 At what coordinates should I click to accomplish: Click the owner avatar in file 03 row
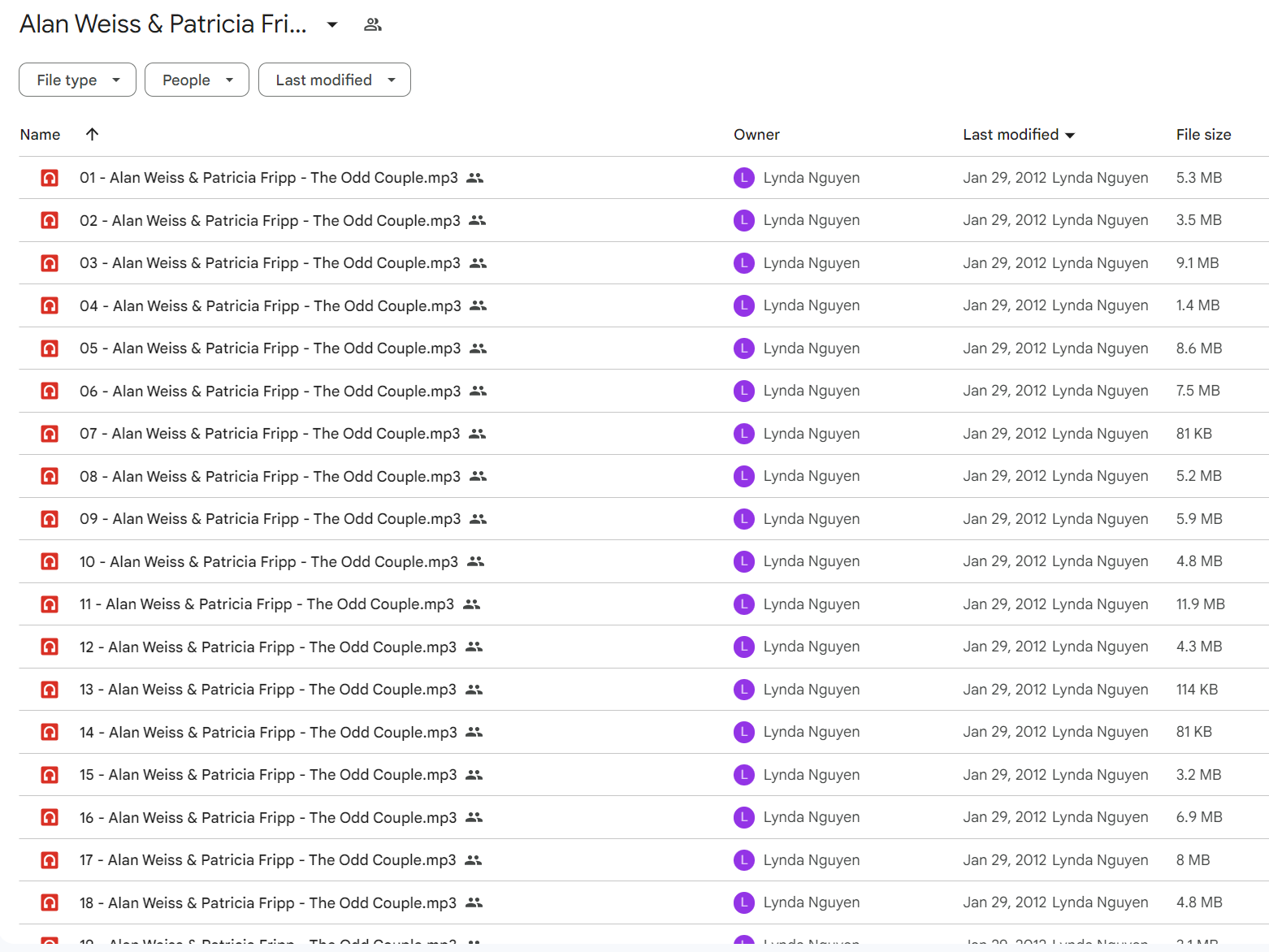(x=744, y=263)
